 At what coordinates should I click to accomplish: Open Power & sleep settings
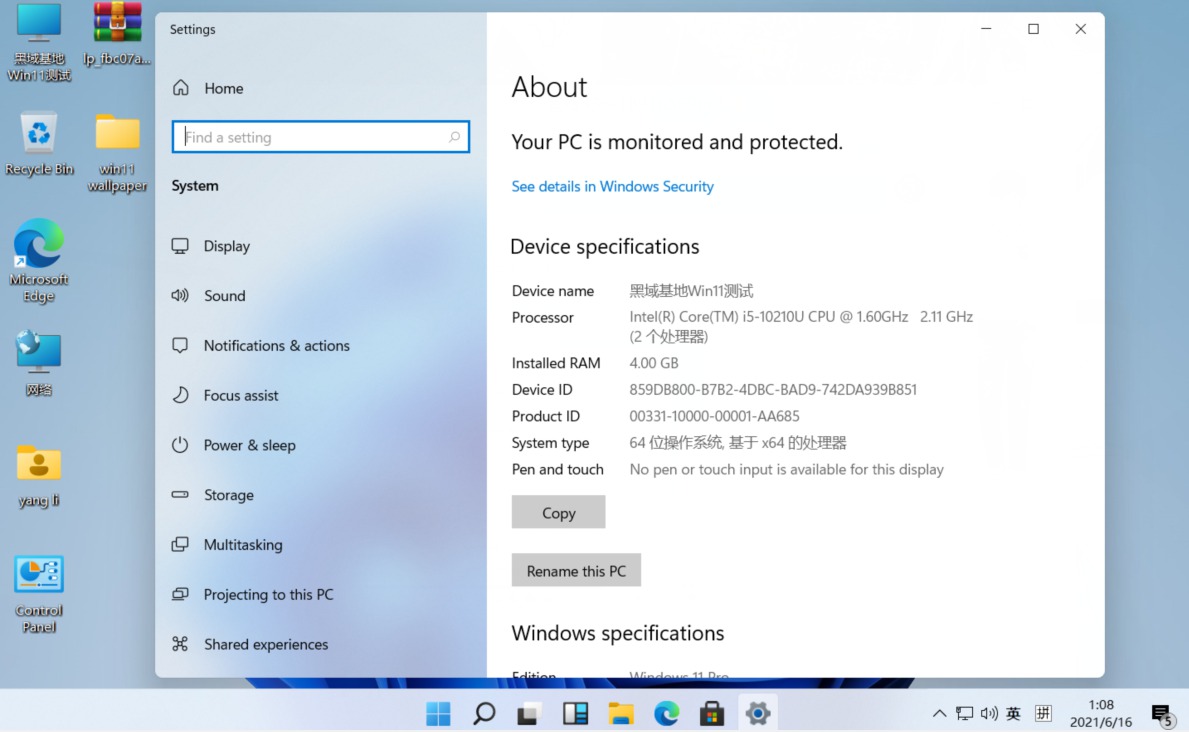[x=249, y=445]
